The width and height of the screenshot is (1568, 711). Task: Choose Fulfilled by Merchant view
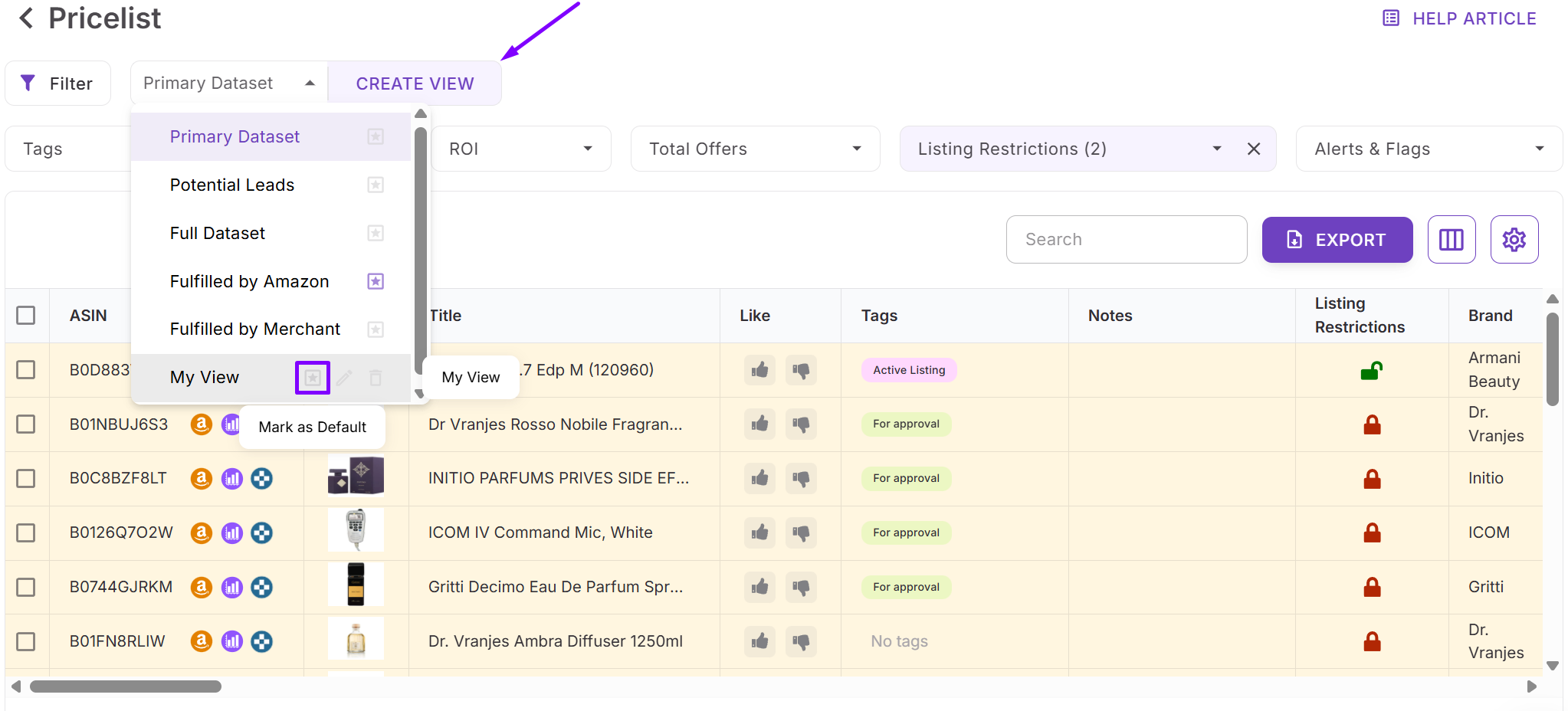tap(255, 329)
